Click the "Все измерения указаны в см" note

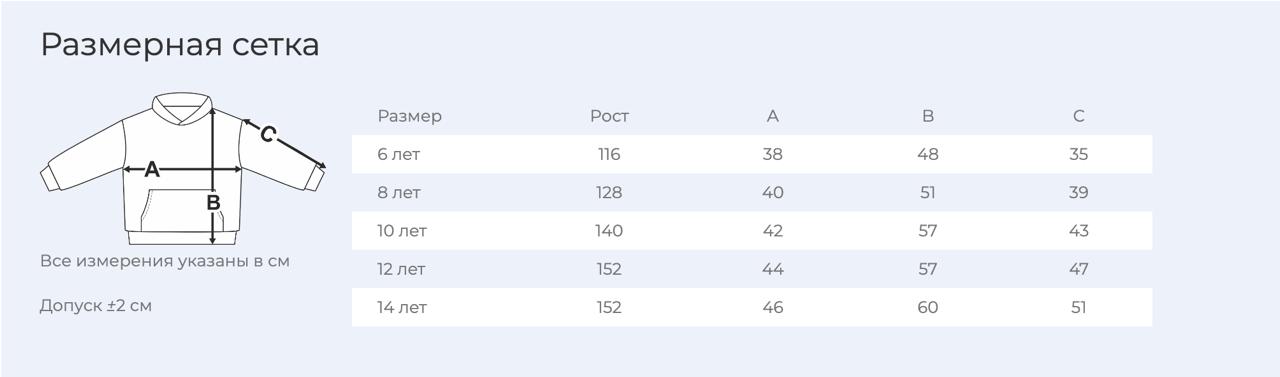click(x=165, y=261)
